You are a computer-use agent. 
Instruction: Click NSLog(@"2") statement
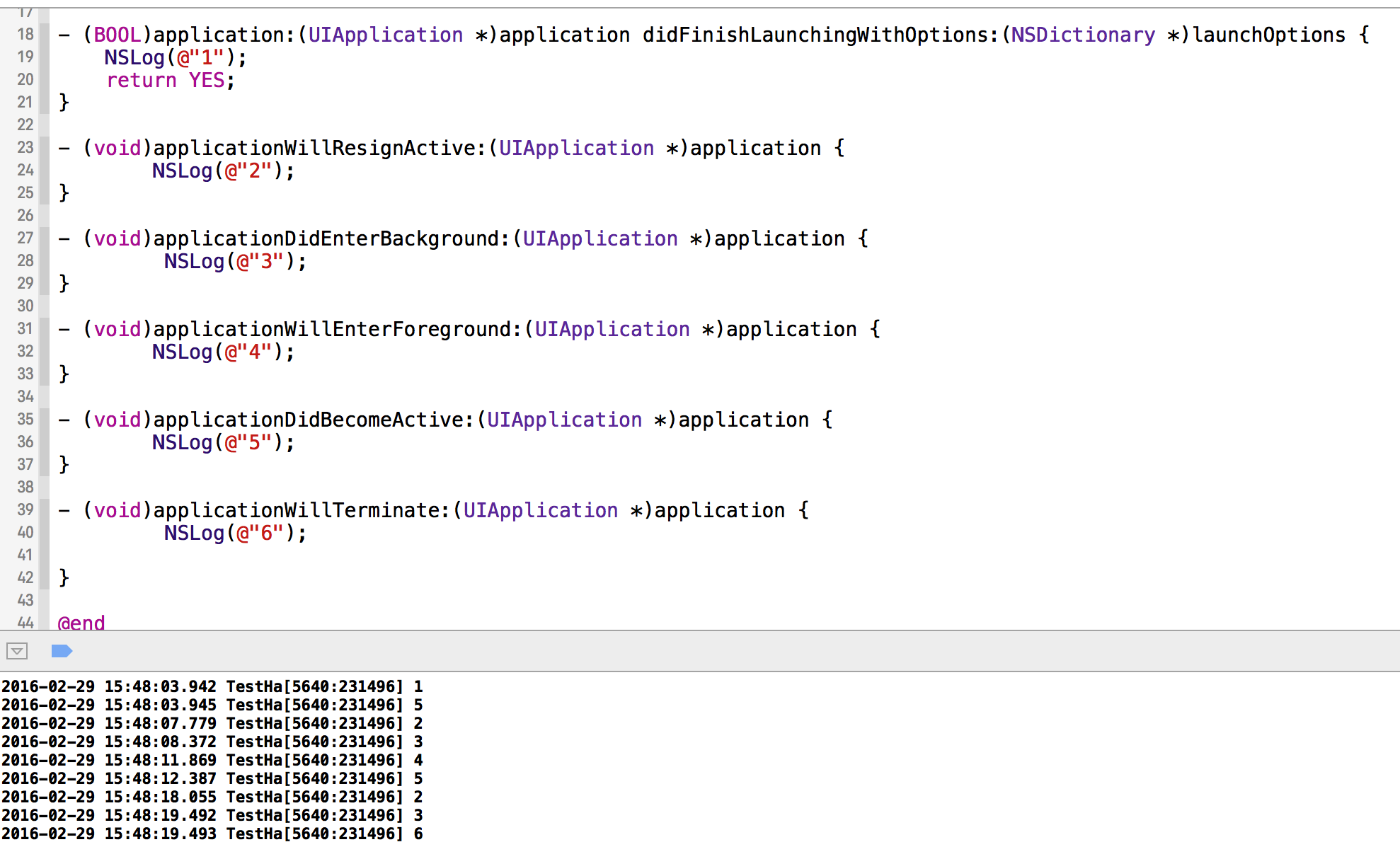point(223,171)
